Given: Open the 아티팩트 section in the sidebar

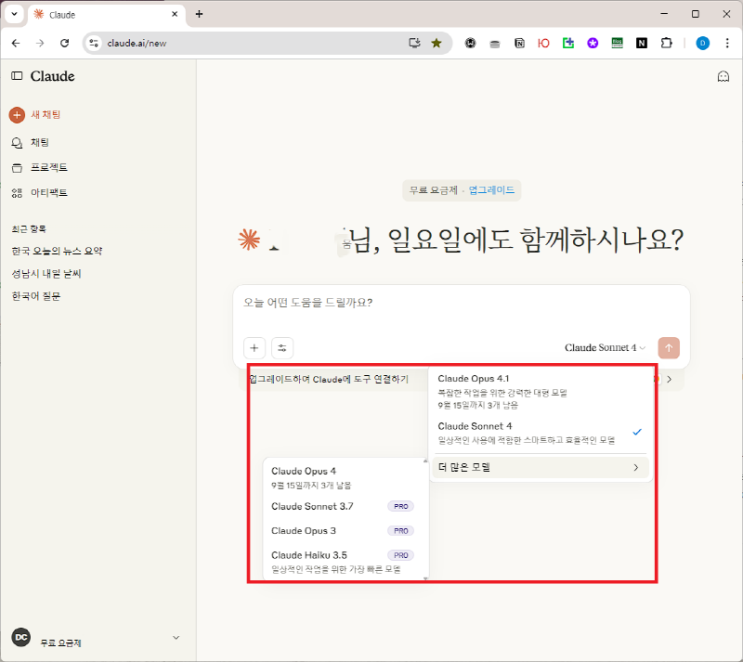Looking at the screenshot, I should click(39, 193).
